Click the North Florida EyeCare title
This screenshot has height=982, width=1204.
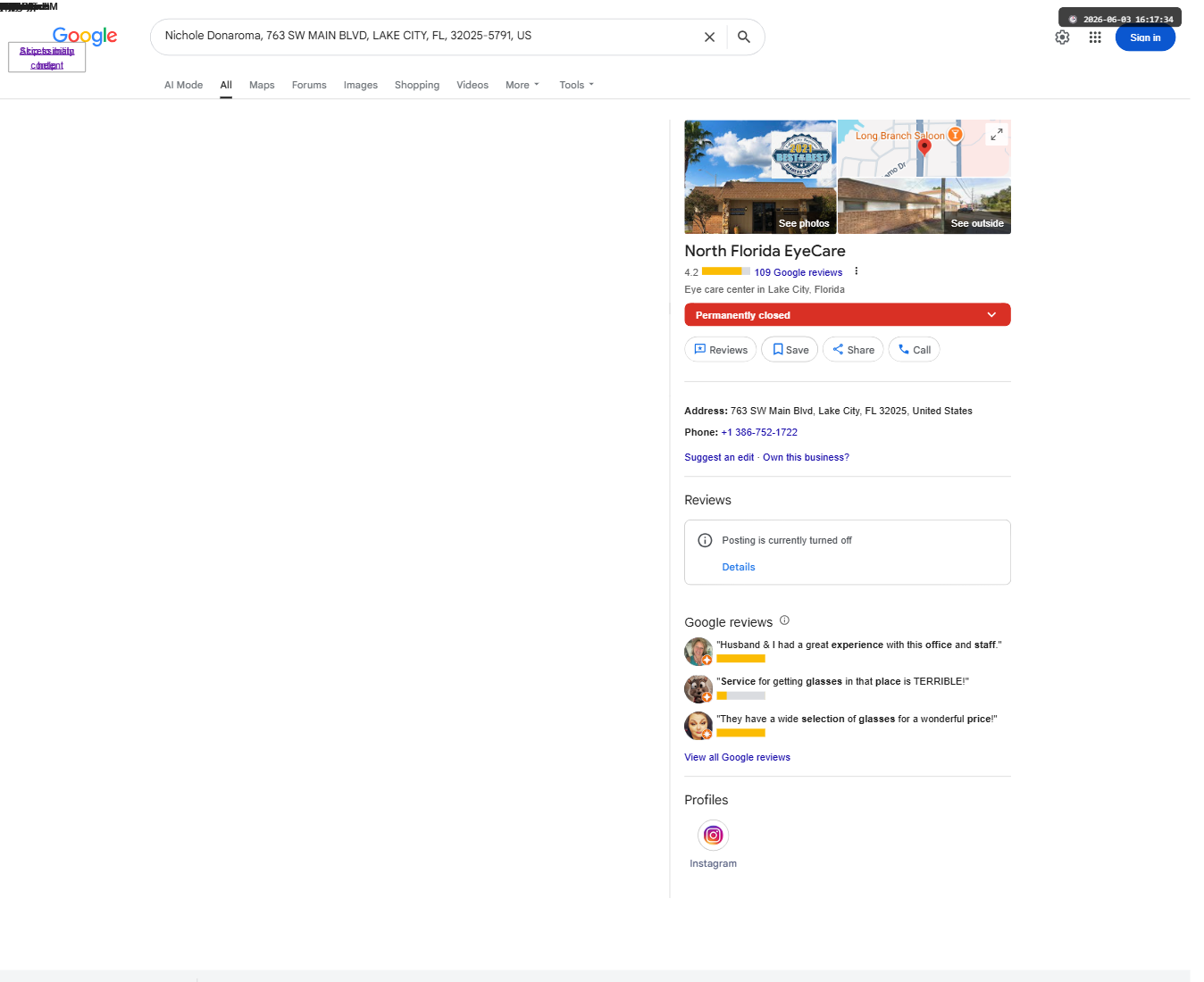pos(765,251)
